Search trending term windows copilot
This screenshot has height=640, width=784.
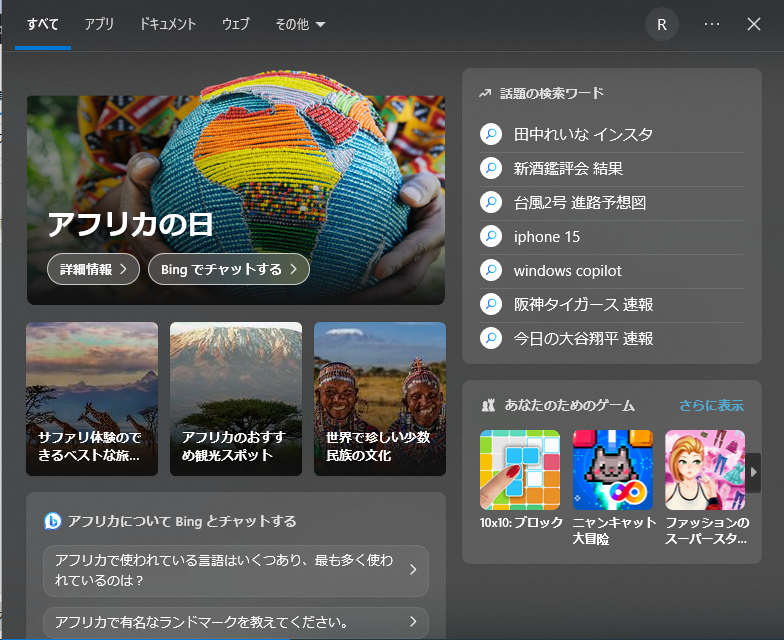568,270
